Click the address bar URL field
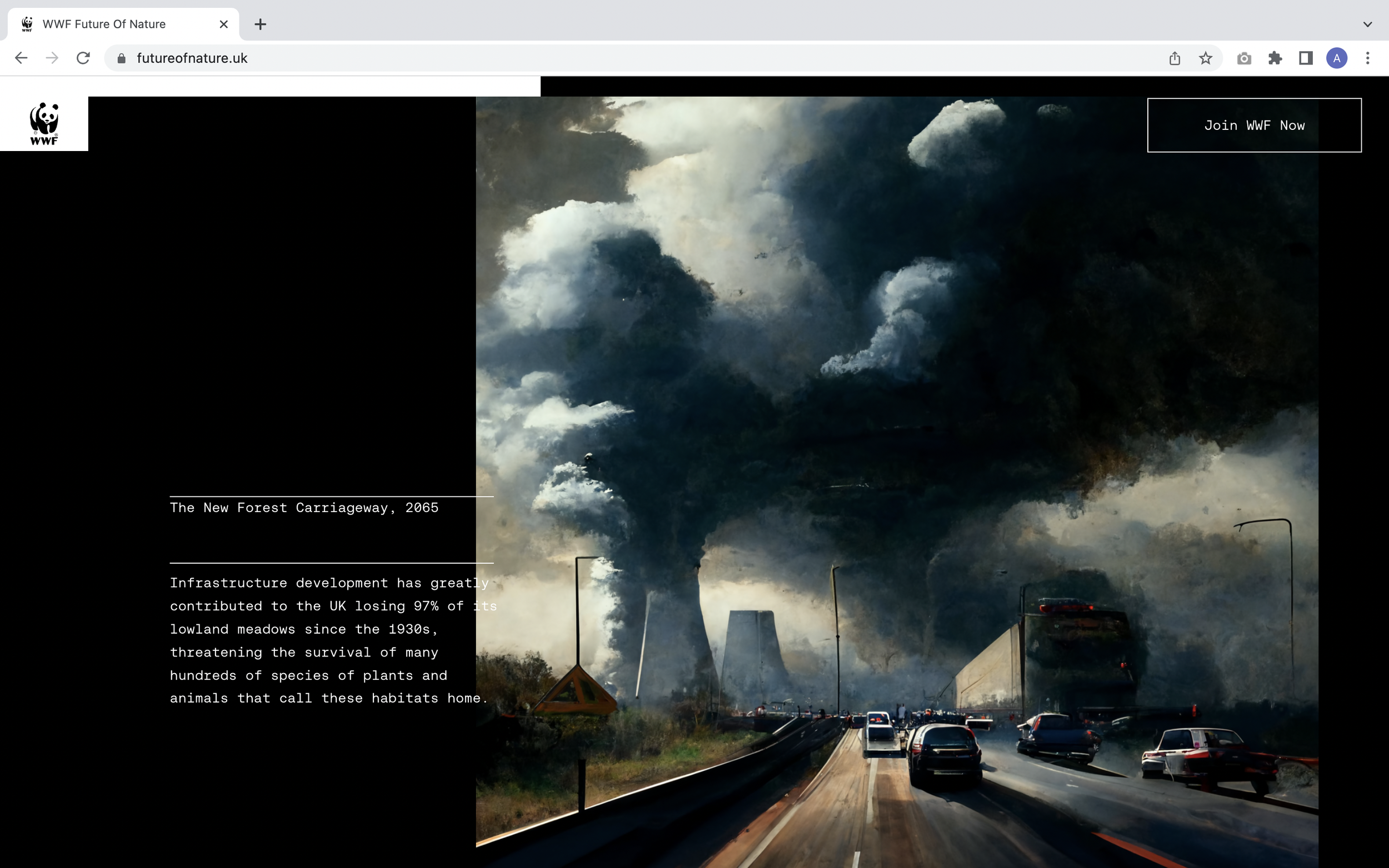 (x=632, y=58)
